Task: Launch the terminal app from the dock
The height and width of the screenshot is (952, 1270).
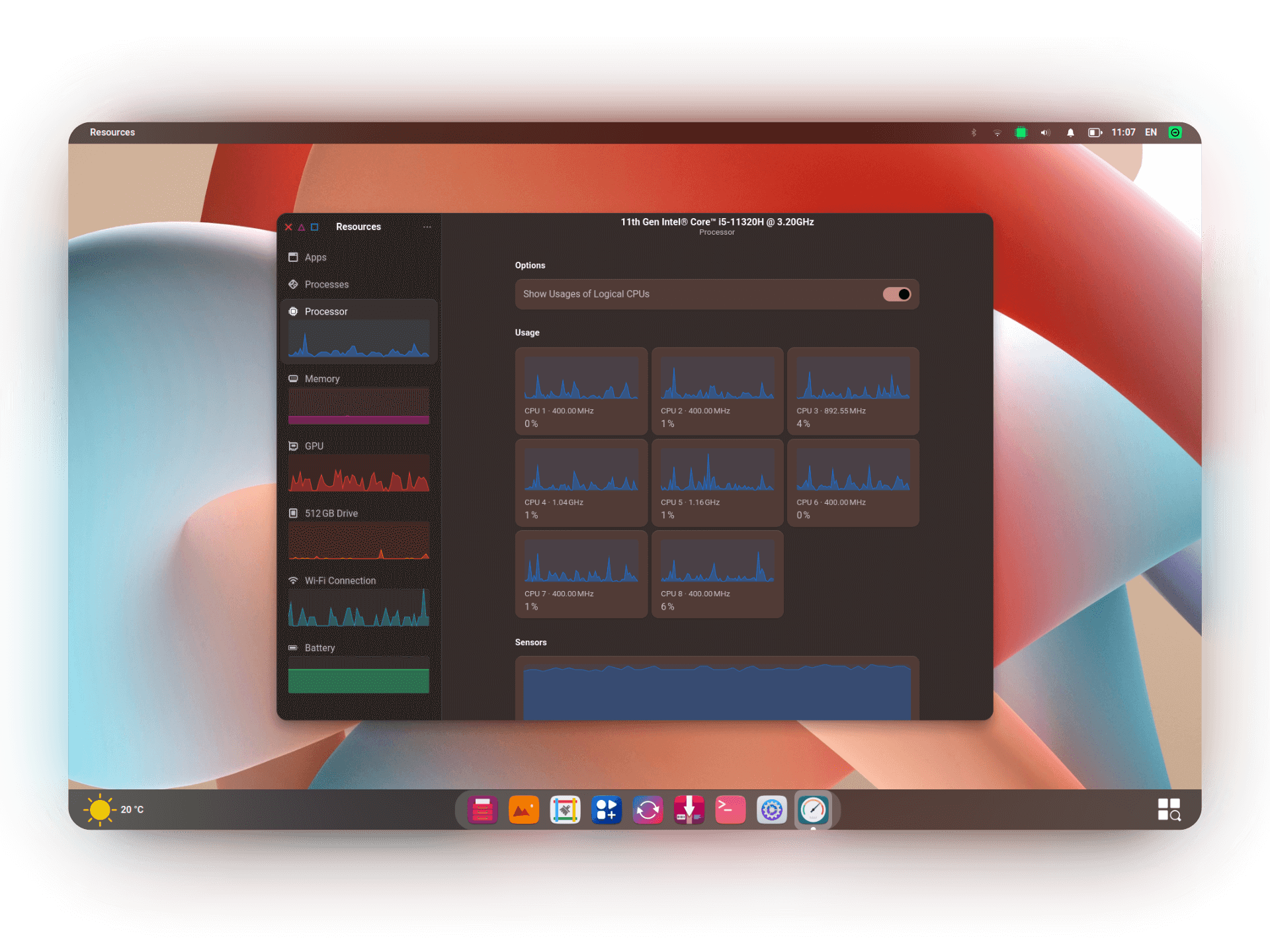Action: tap(730, 809)
